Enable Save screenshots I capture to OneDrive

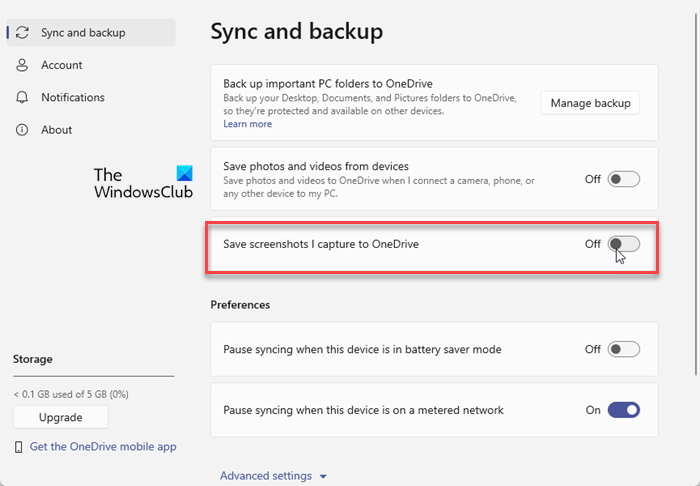coord(623,244)
